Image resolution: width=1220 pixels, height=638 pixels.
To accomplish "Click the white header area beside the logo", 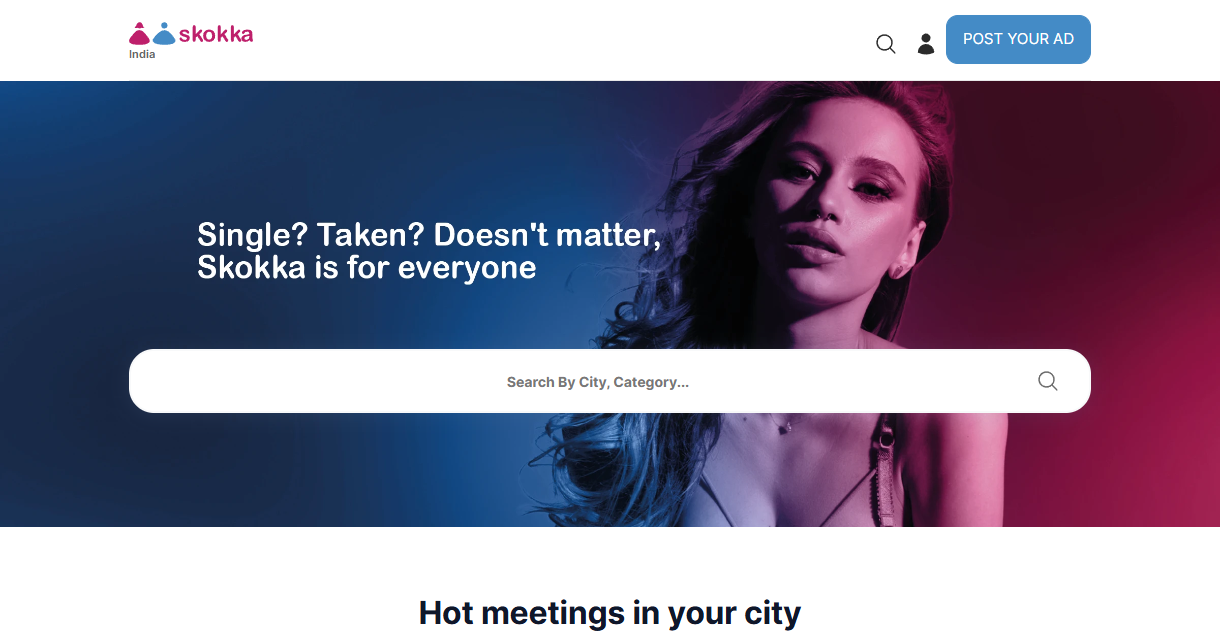I will click(x=560, y=40).
